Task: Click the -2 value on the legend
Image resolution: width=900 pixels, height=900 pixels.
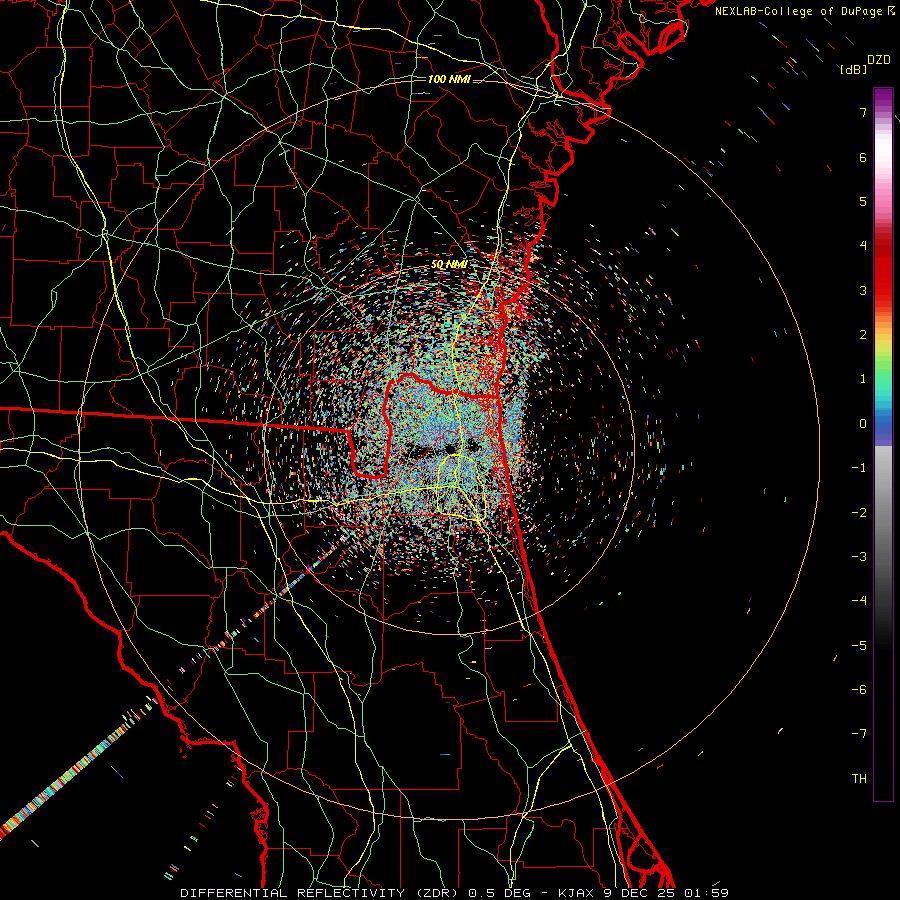Action: pyautogui.click(x=859, y=512)
